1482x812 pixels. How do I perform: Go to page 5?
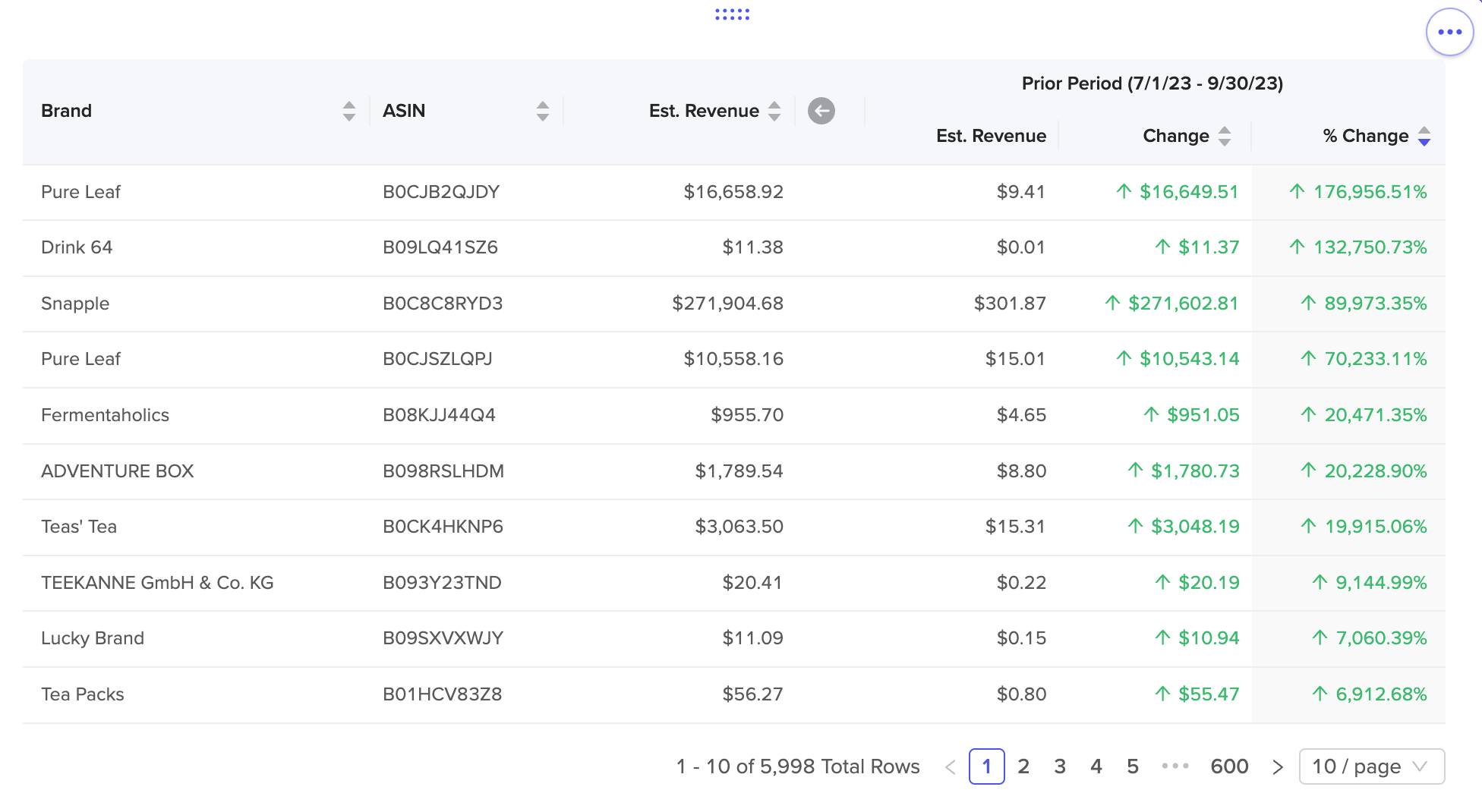pyautogui.click(x=1133, y=766)
